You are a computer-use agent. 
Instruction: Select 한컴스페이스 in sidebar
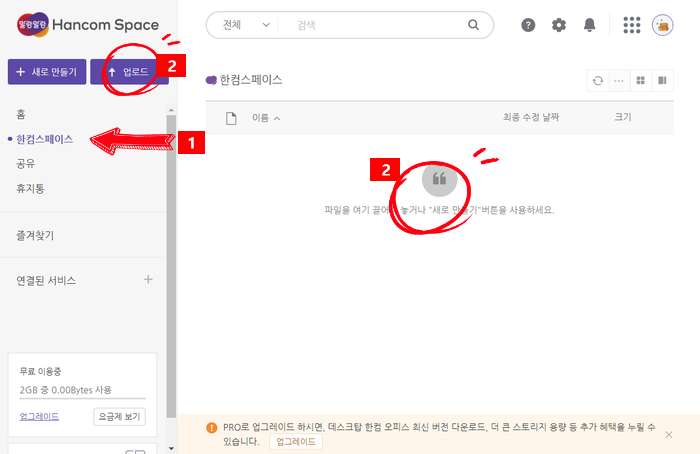[x=44, y=139]
